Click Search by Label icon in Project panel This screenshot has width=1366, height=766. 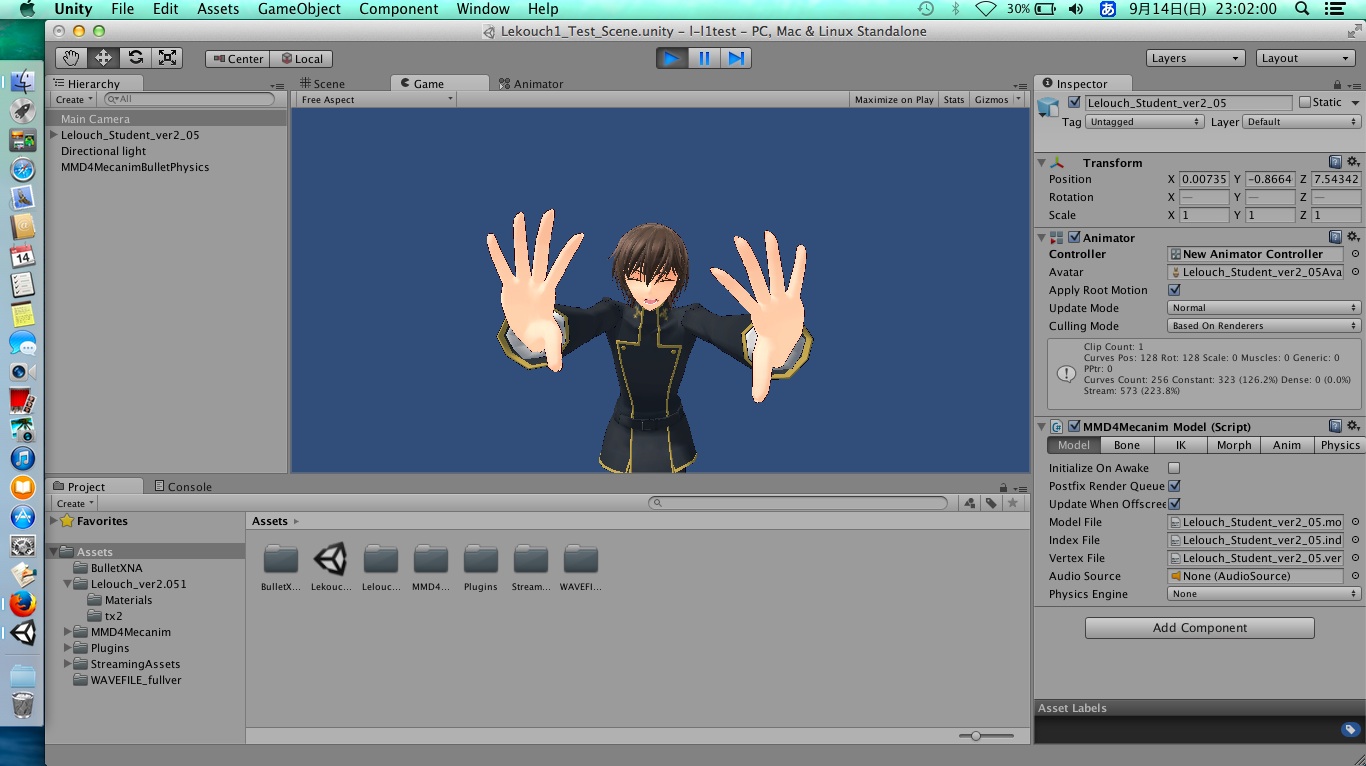991,503
